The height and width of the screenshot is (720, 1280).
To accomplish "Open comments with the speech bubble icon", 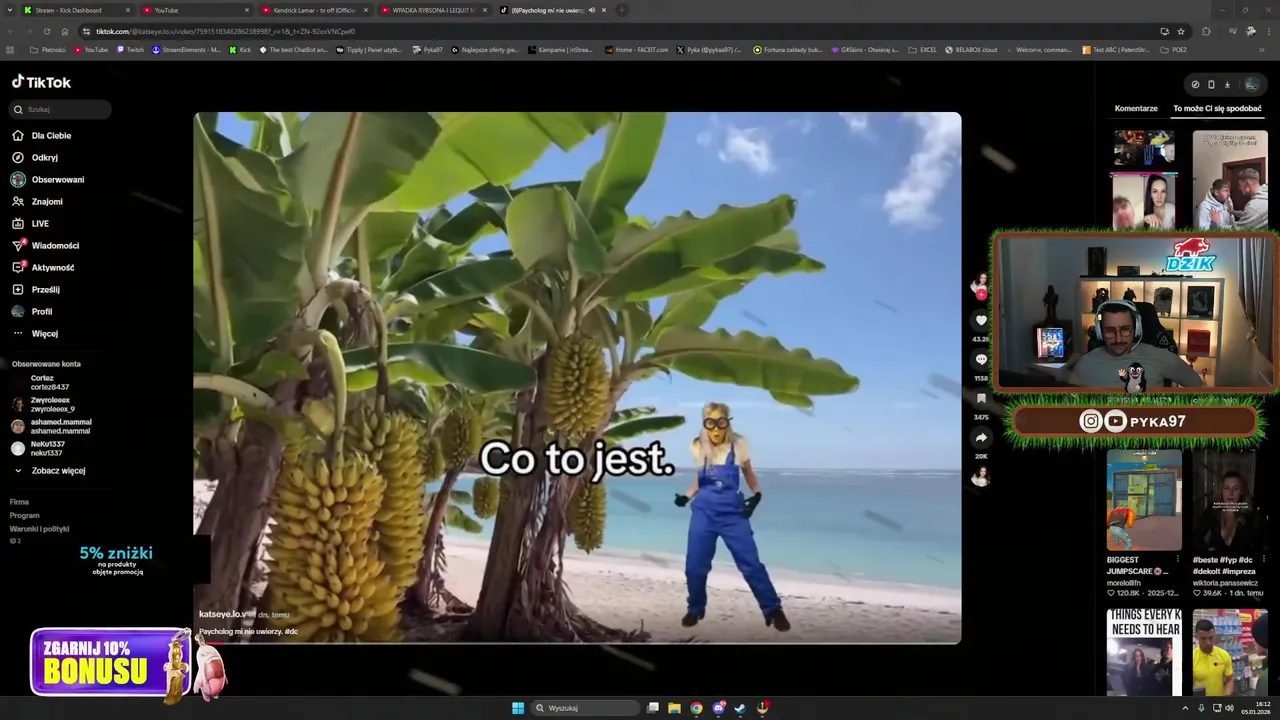I will click(x=981, y=359).
